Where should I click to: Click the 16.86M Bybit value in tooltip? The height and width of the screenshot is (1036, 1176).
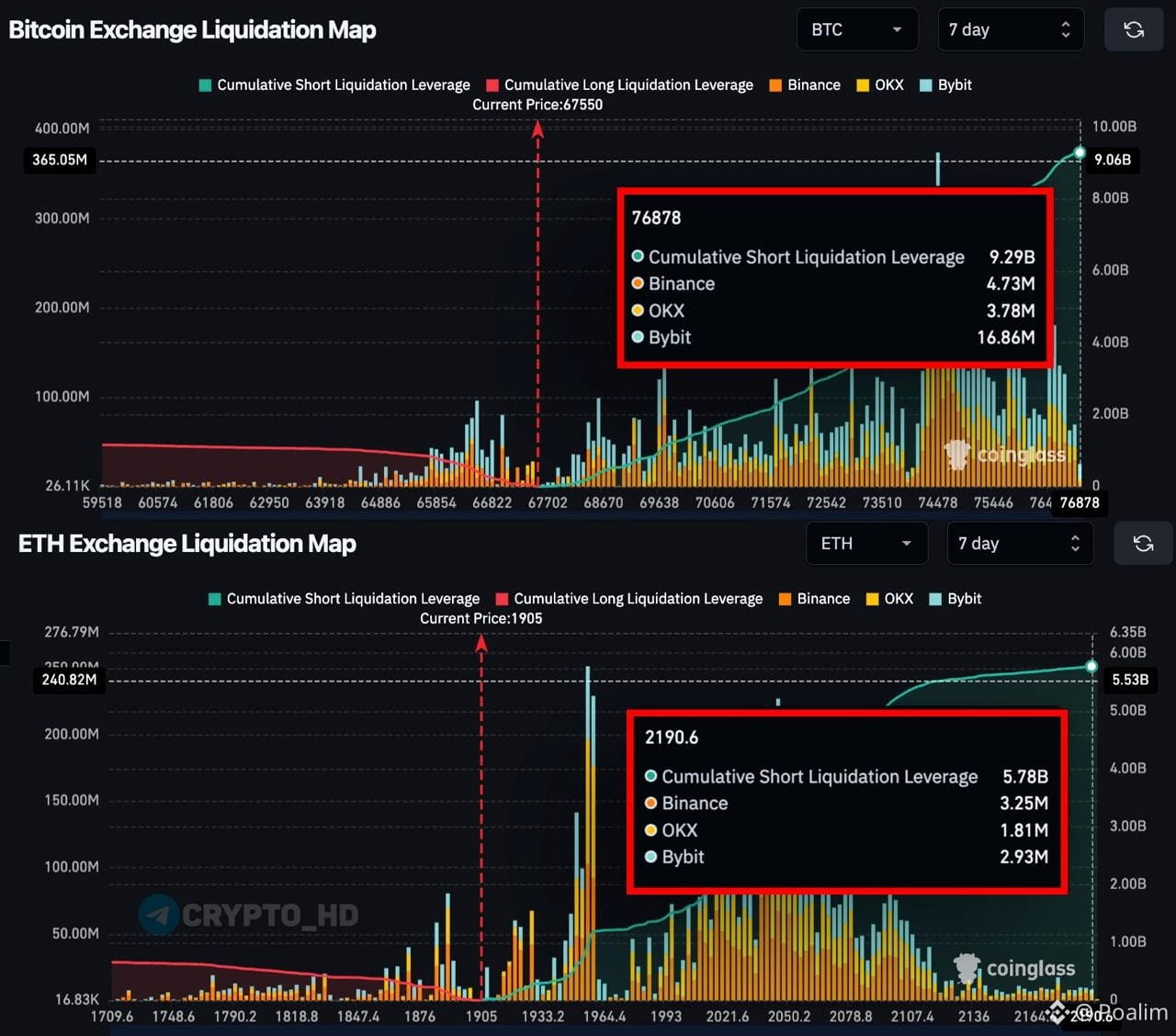pos(1006,337)
